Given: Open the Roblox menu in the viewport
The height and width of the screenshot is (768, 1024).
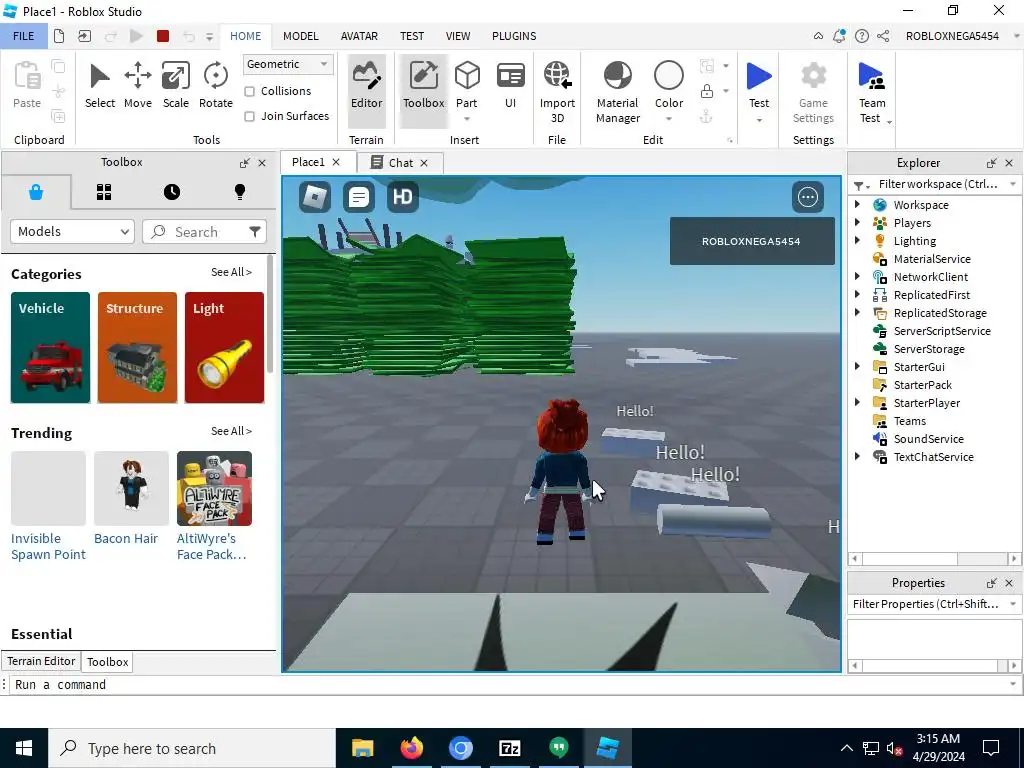Looking at the screenshot, I should 315,197.
